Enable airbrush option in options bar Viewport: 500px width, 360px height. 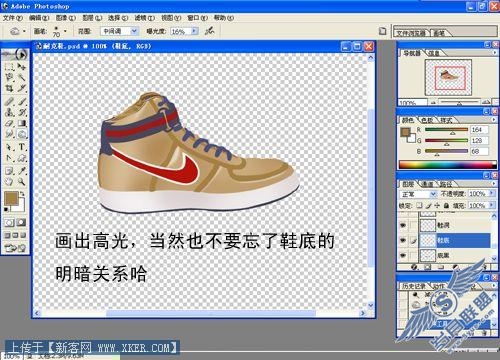(x=209, y=31)
